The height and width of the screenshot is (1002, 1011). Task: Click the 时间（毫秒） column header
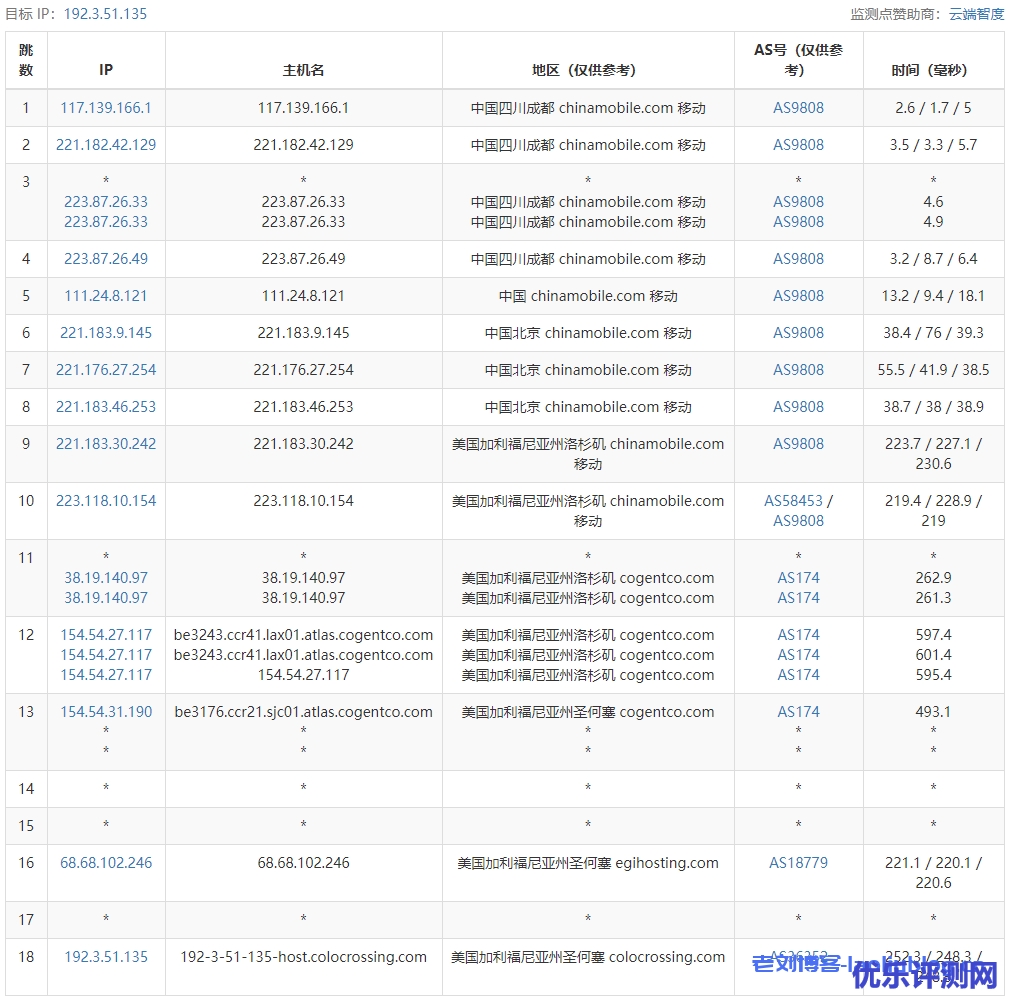(x=933, y=70)
